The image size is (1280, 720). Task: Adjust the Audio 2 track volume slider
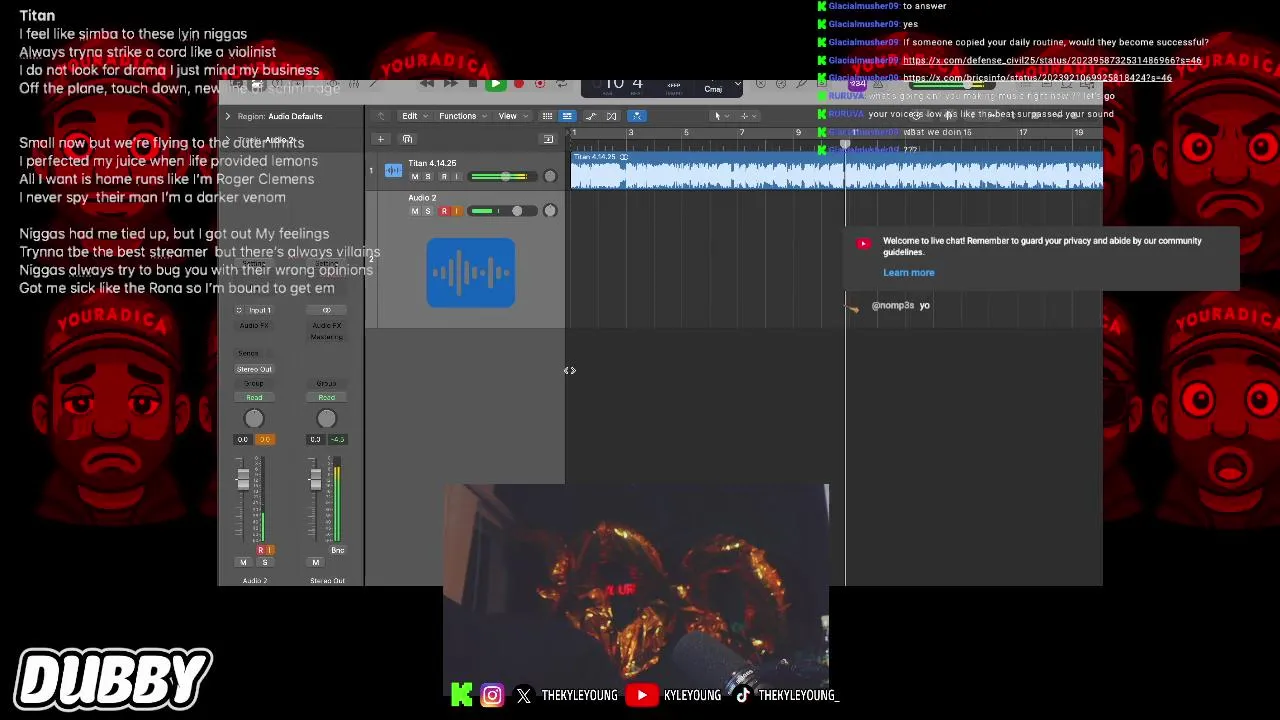[503, 211]
